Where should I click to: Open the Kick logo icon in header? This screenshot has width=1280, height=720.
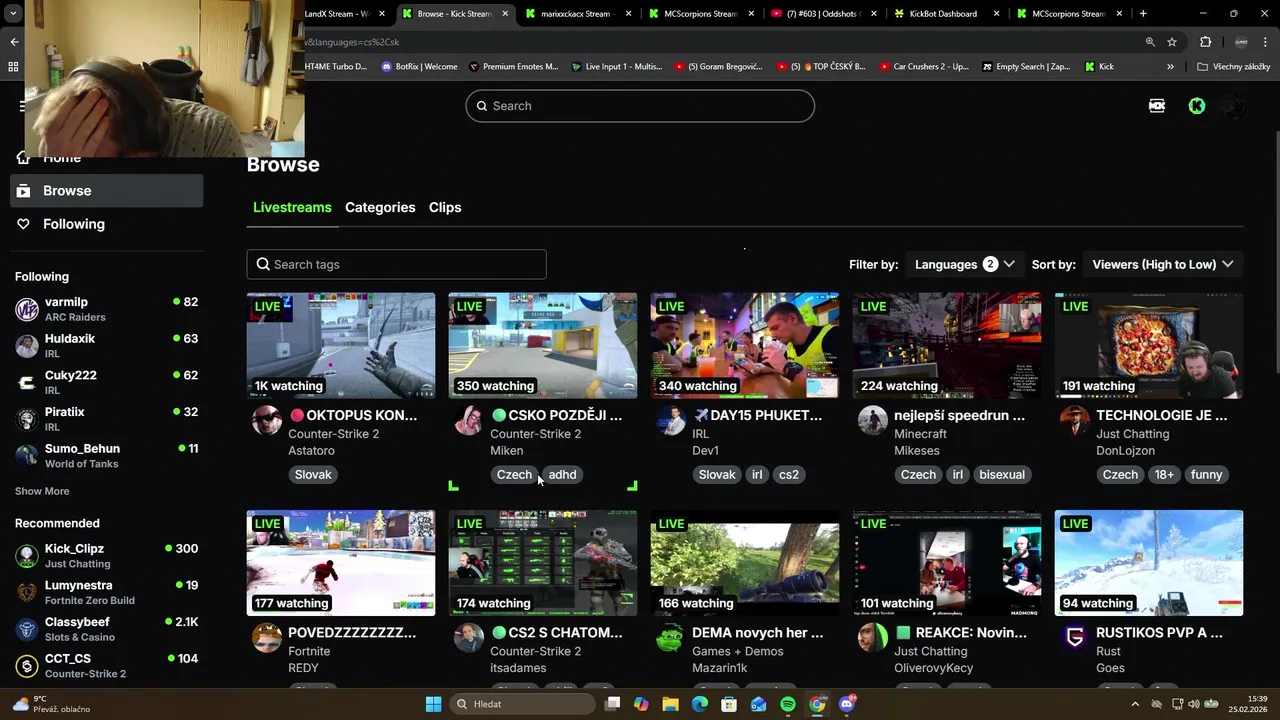[1197, 106]
